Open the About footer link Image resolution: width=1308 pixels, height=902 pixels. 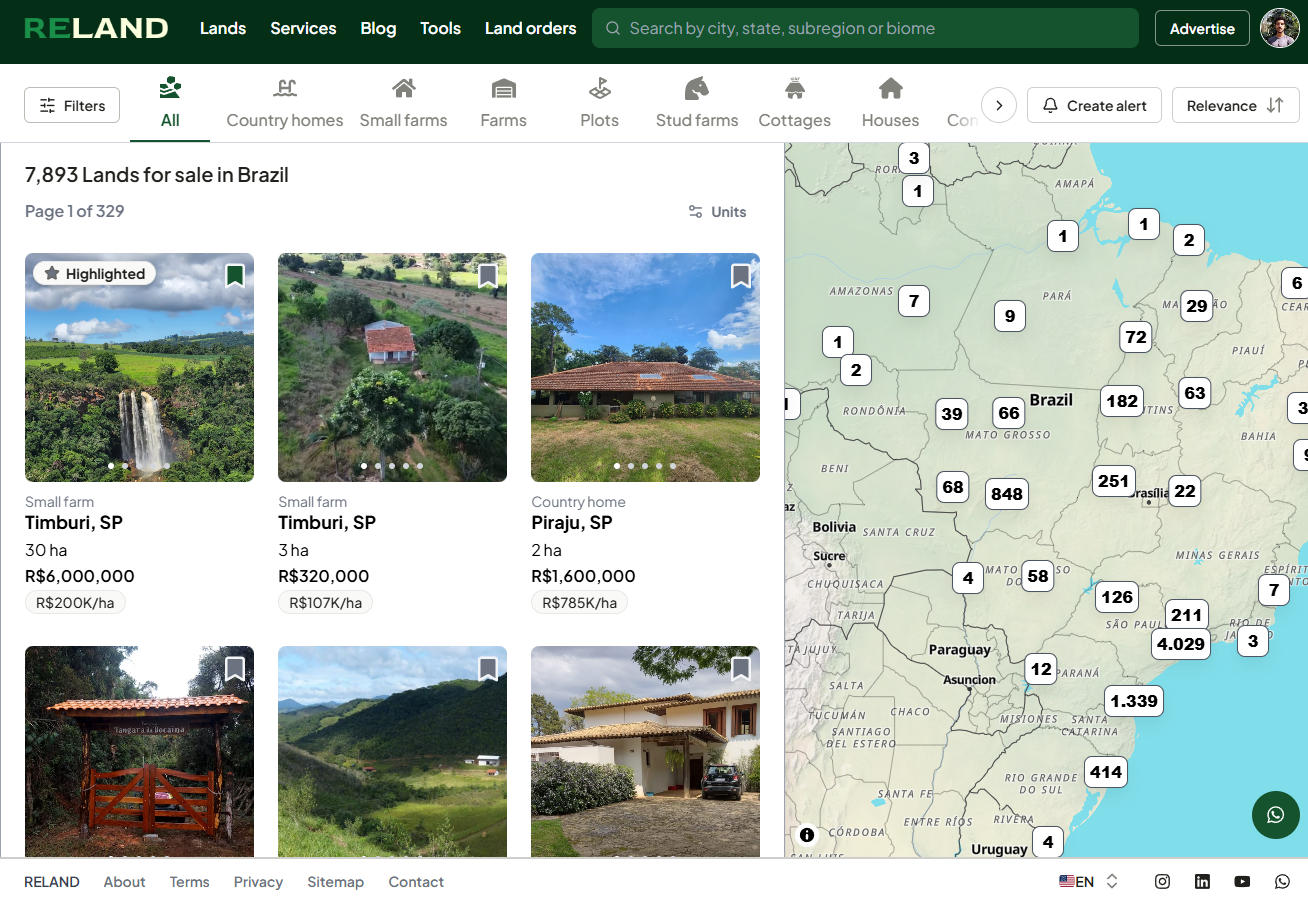coord(124,881)
